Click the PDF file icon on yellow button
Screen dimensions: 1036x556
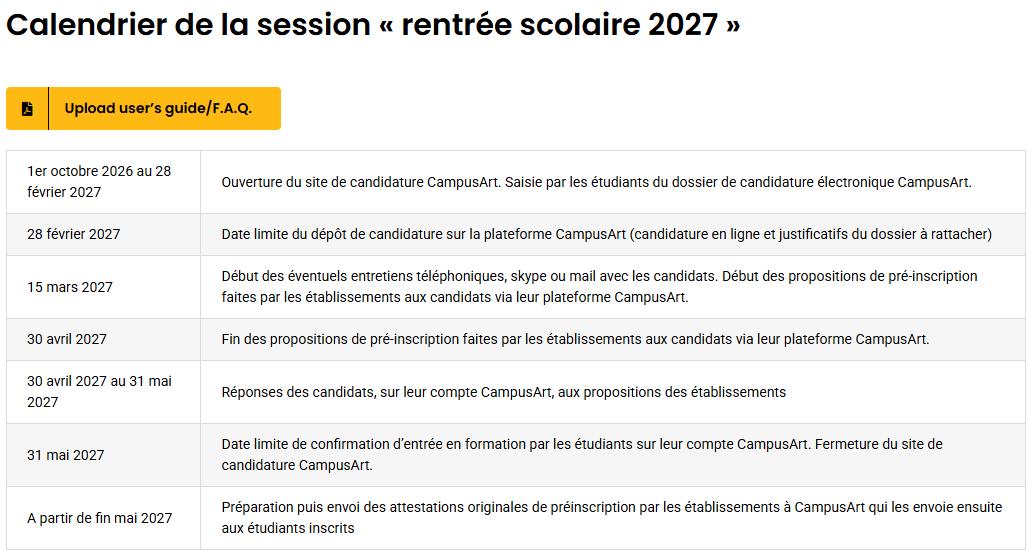pyautogui.click(x=27, y=108)
